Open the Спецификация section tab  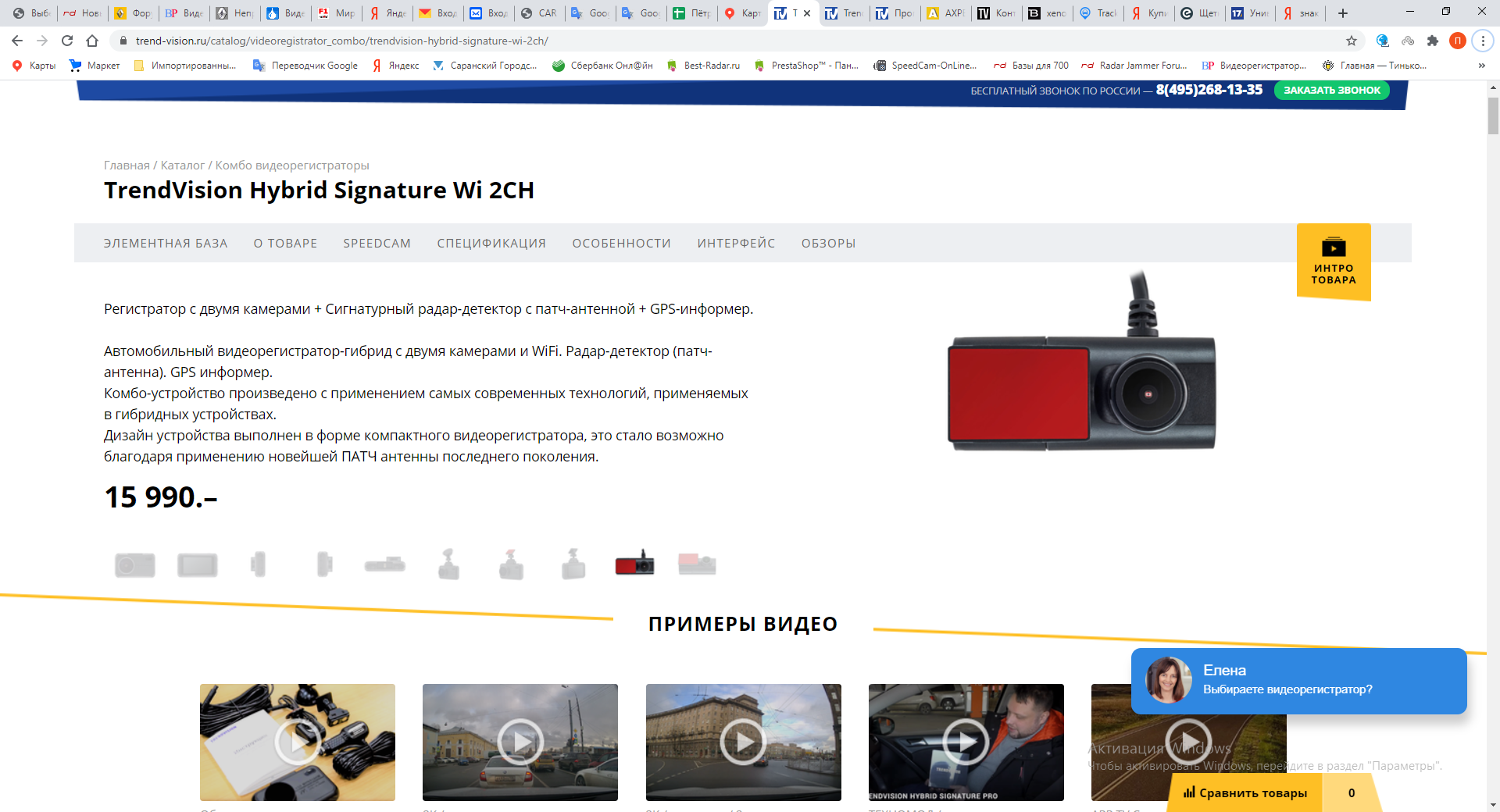click(x=491, y=244)
